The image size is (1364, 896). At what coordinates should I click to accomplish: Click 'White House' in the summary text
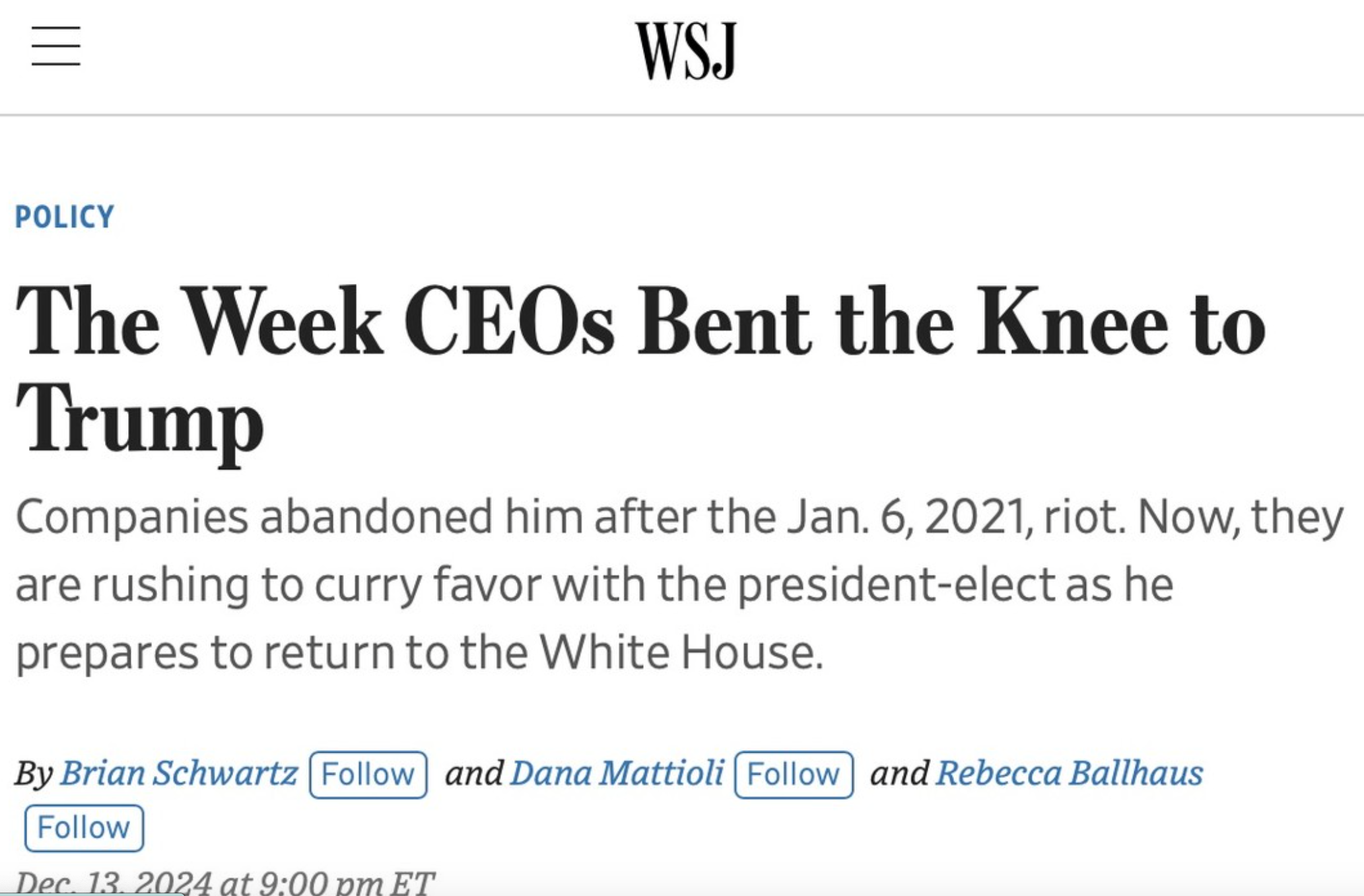point(682,652)
